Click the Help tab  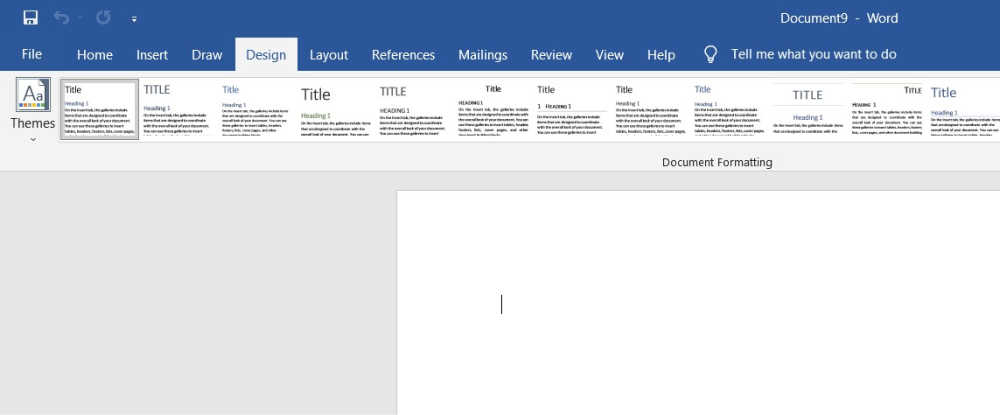[661, 55]
